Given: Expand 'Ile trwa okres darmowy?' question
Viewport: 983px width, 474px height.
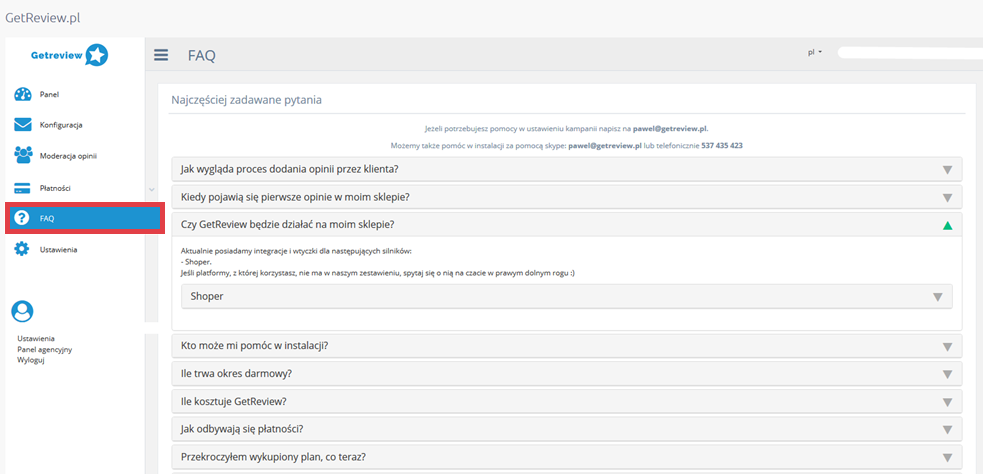Looking at the screenshot, I should pyautogui.click(x=567, y=374).
